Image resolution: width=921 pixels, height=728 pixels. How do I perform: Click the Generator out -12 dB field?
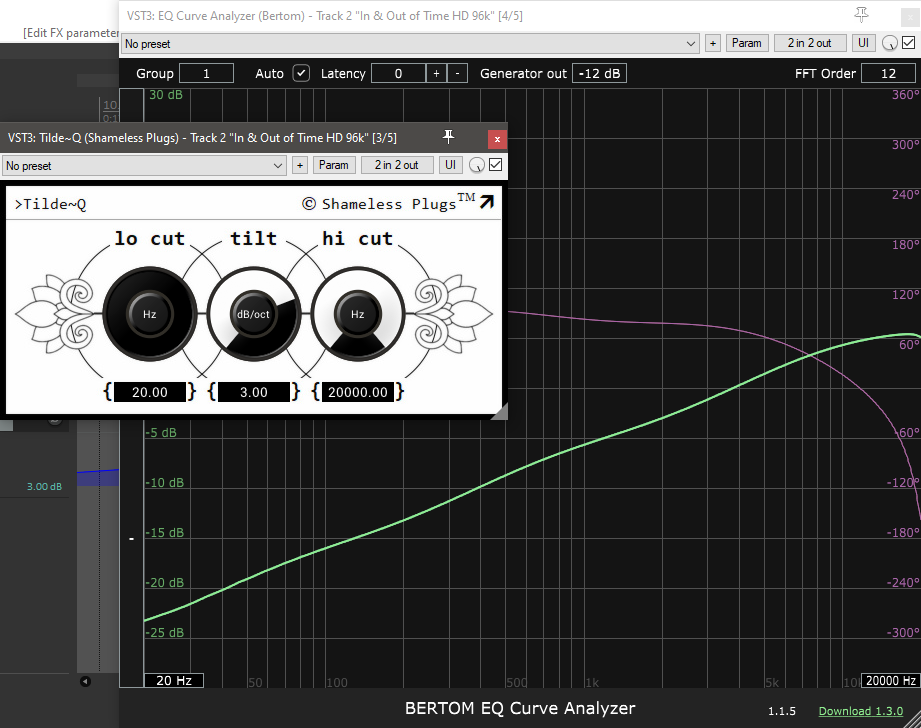(x=599, y=73)
